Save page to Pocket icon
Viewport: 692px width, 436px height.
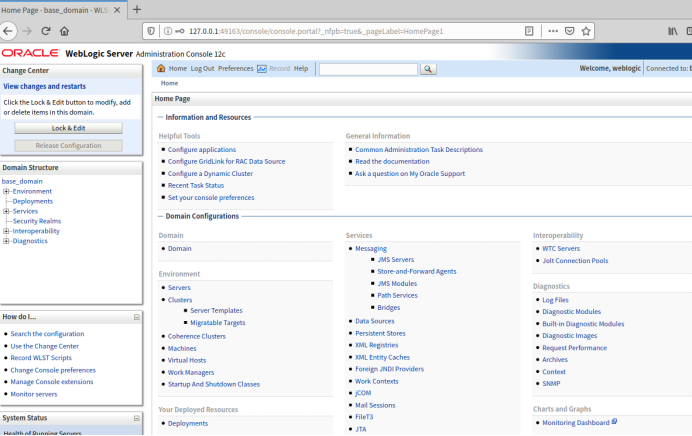(x=570, y=31)
